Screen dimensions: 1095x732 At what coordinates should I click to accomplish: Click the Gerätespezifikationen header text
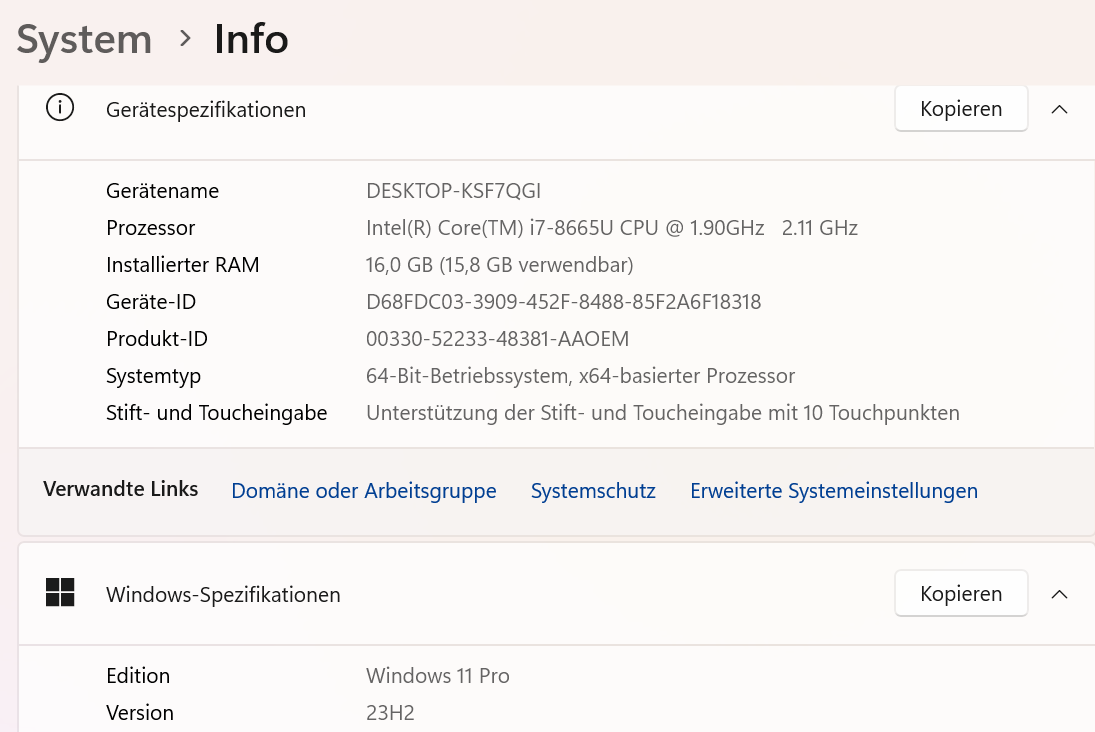pyautogui.click(x=206, y=110)
